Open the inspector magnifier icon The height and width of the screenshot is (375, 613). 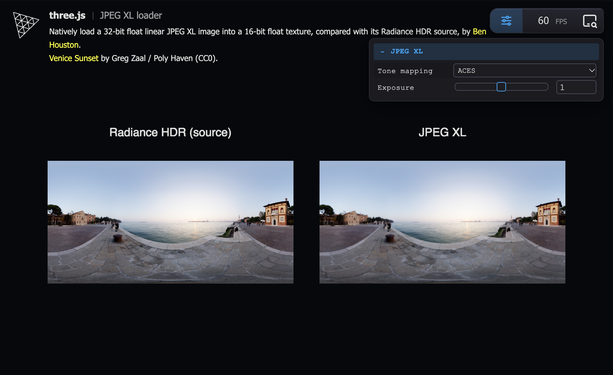590,21
